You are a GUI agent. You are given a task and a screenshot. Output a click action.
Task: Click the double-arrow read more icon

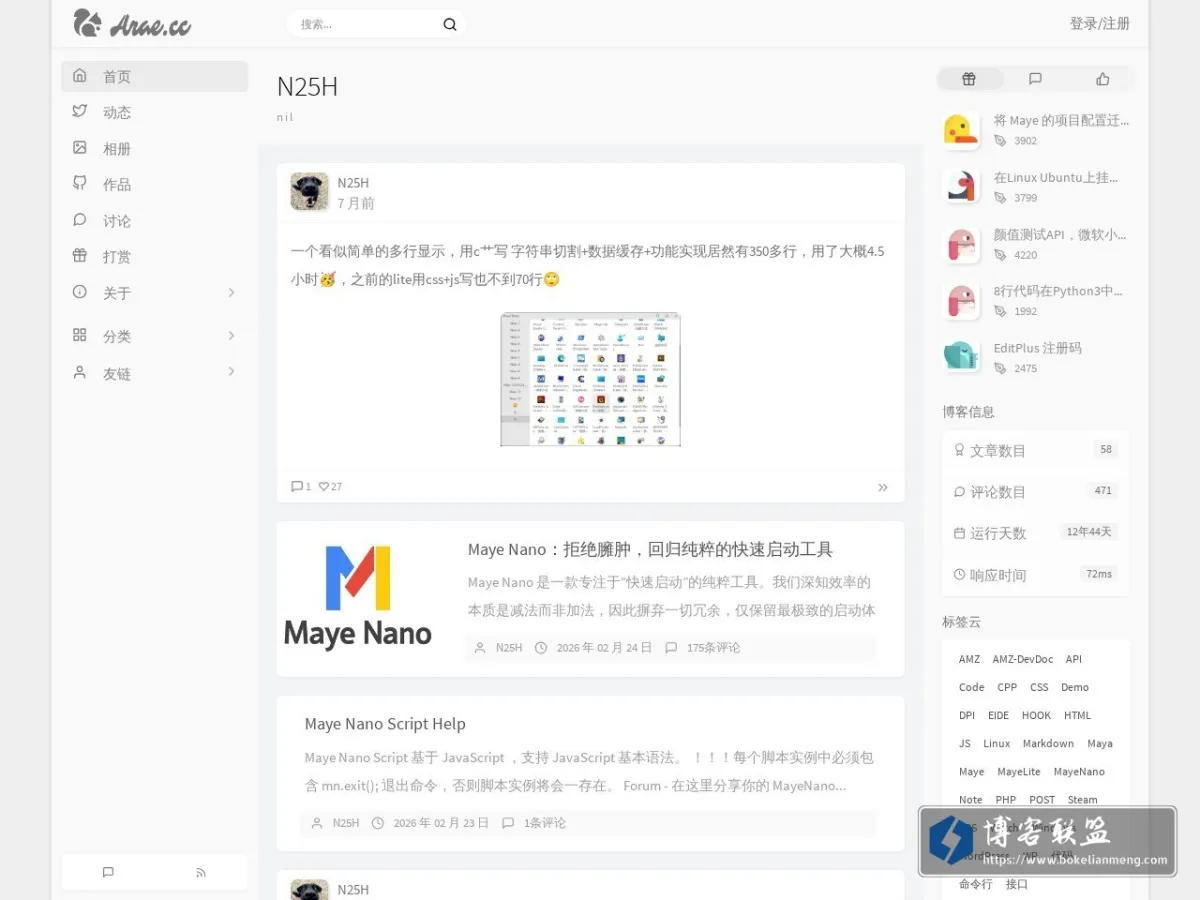click(883, 487)
